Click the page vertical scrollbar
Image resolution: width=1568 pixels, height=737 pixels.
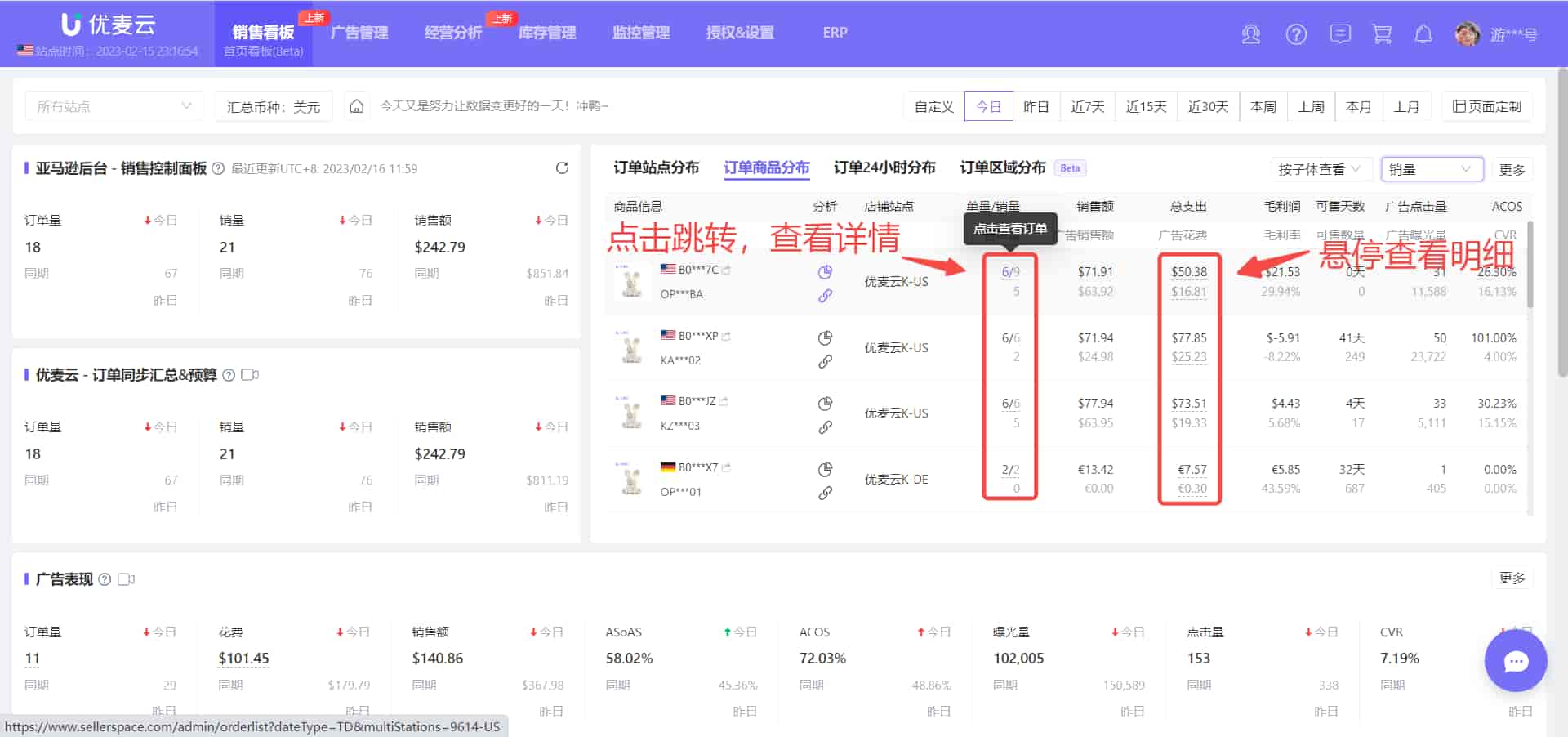(1561, 221)
